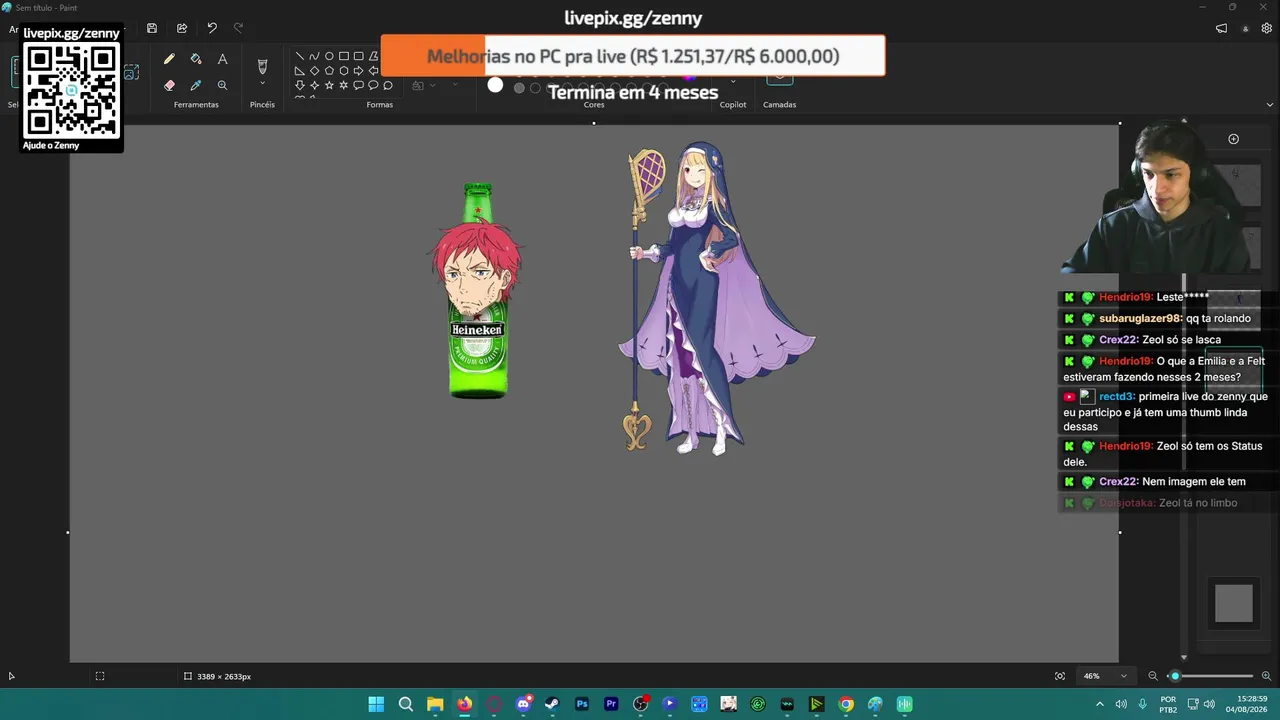The height and width of the screenshot is (720, 1280).
Task: Click the Save icon in Paint's title bar
Action: pos(152,28)
